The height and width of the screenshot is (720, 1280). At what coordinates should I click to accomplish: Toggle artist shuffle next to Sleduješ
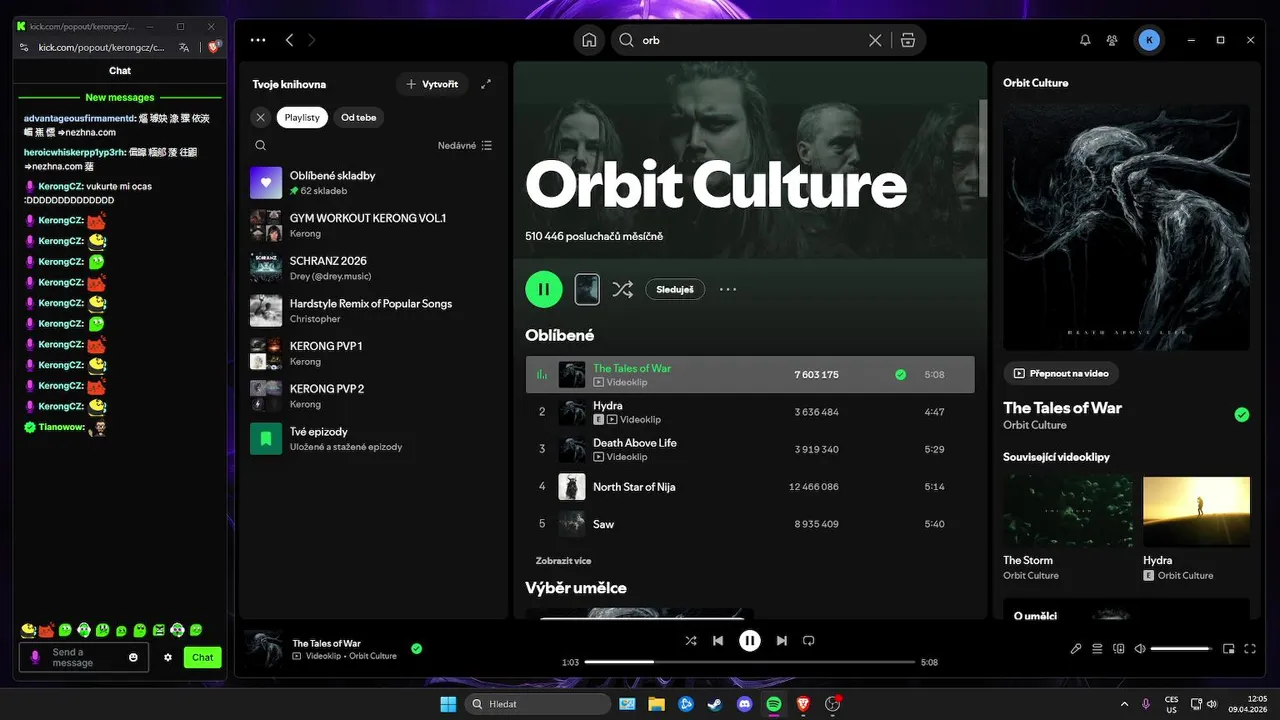click(622, 289)
